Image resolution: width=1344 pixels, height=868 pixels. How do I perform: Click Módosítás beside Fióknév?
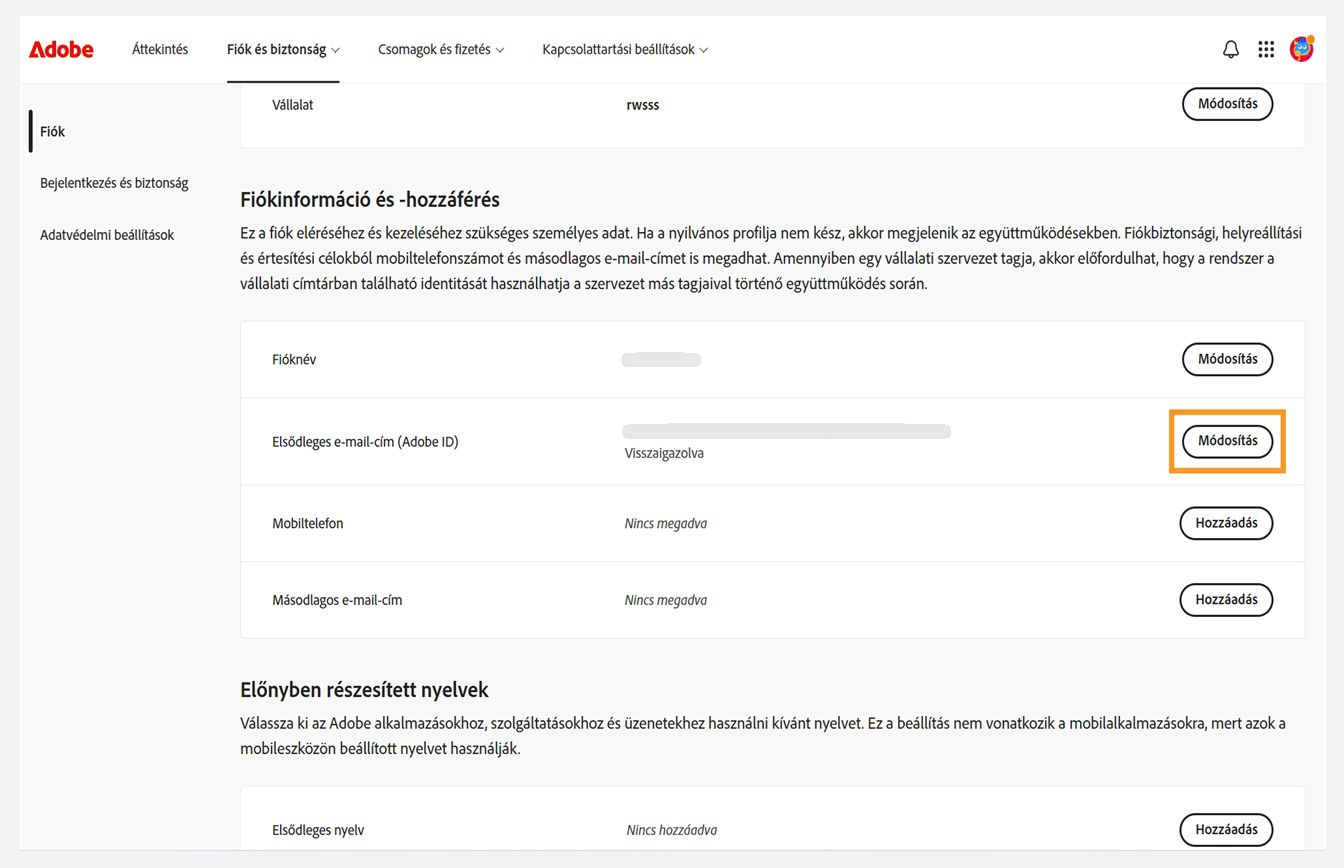pos(1227,359)
